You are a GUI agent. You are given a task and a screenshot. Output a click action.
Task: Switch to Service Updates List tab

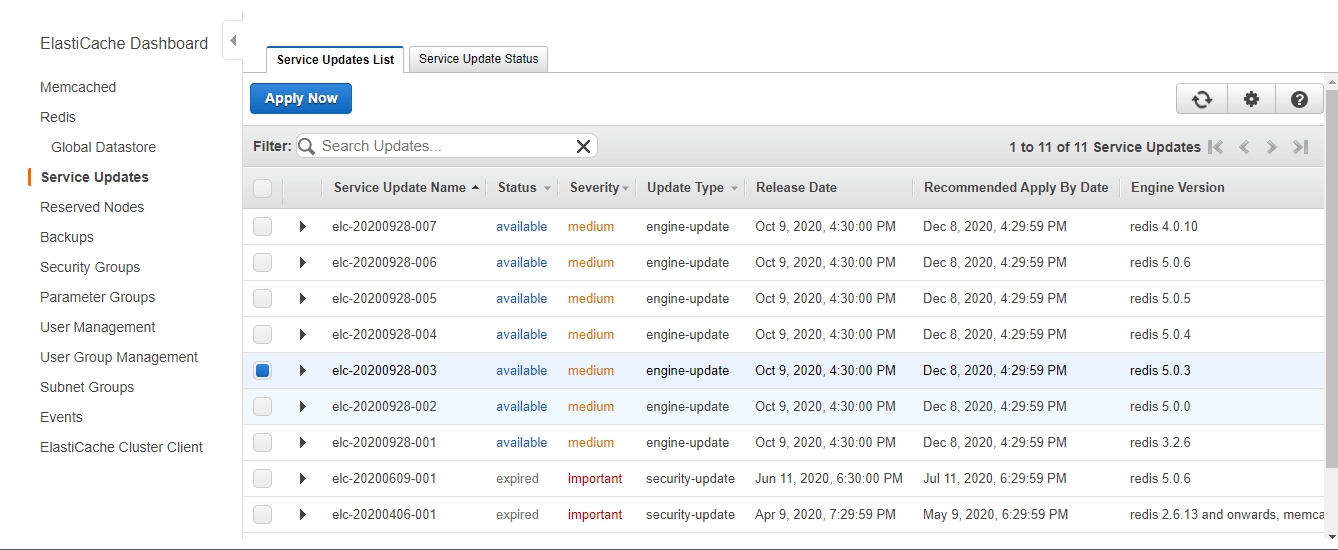tap(335, 59)
